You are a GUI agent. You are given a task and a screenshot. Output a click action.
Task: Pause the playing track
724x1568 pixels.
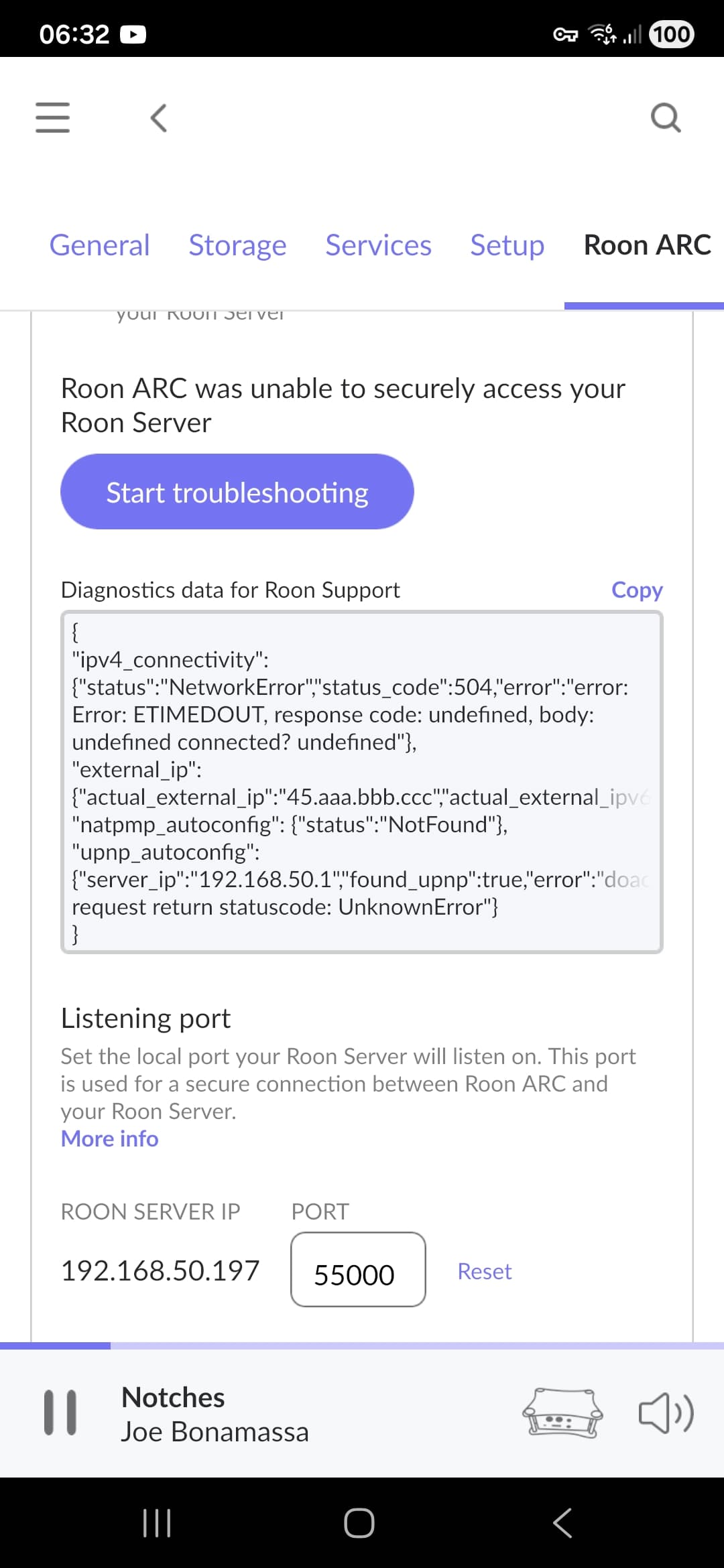[60, 1413]
